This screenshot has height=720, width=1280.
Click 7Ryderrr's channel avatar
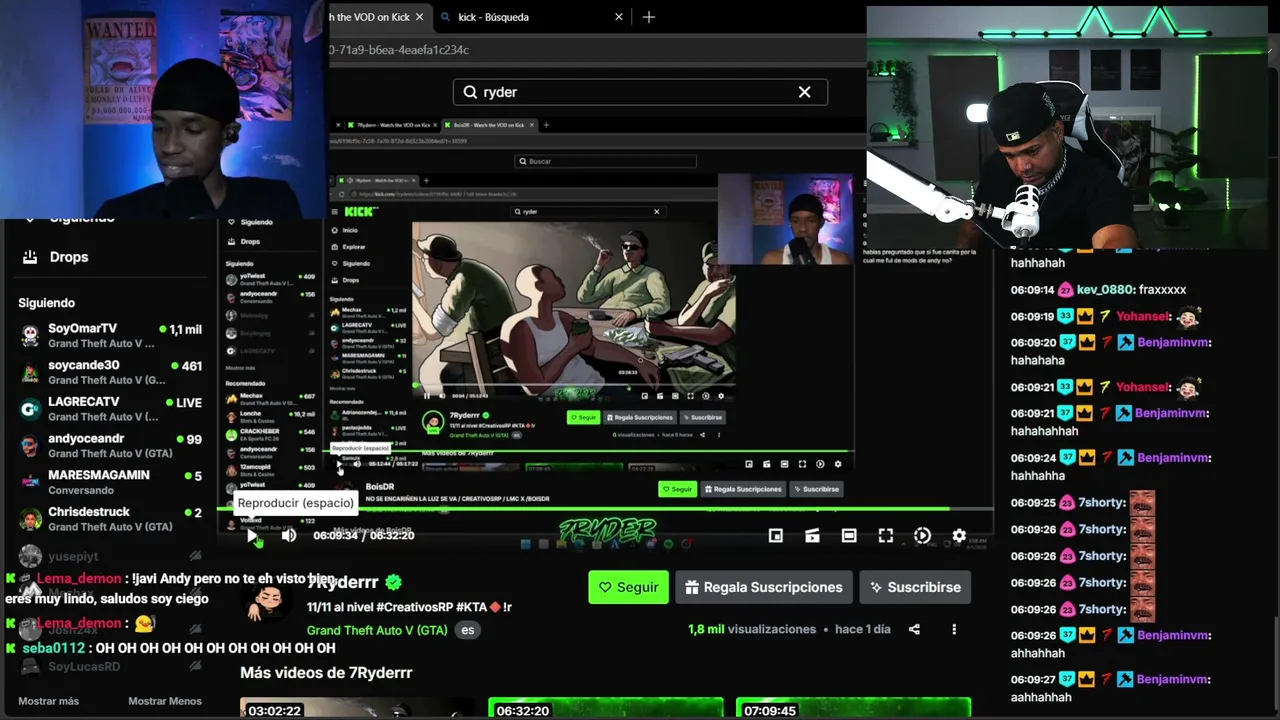click(266, 598)
